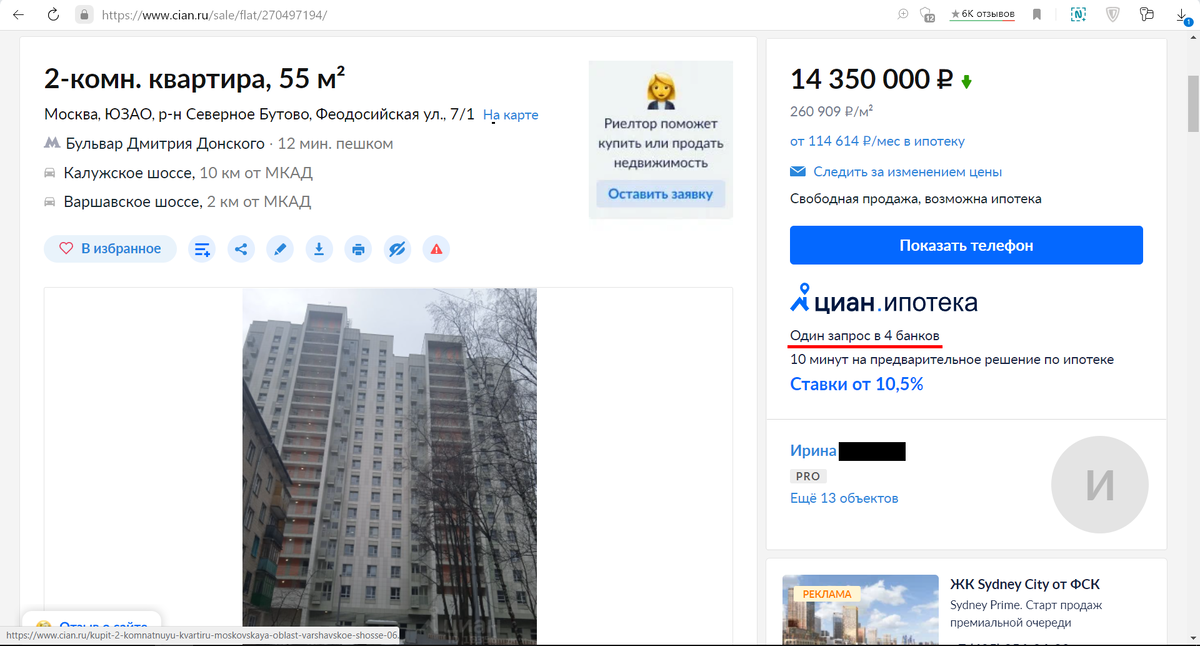The height and width of the screenshot is (646, 1200).
Task: Open 6K отзывов site reviews
Action: (982, 14)
